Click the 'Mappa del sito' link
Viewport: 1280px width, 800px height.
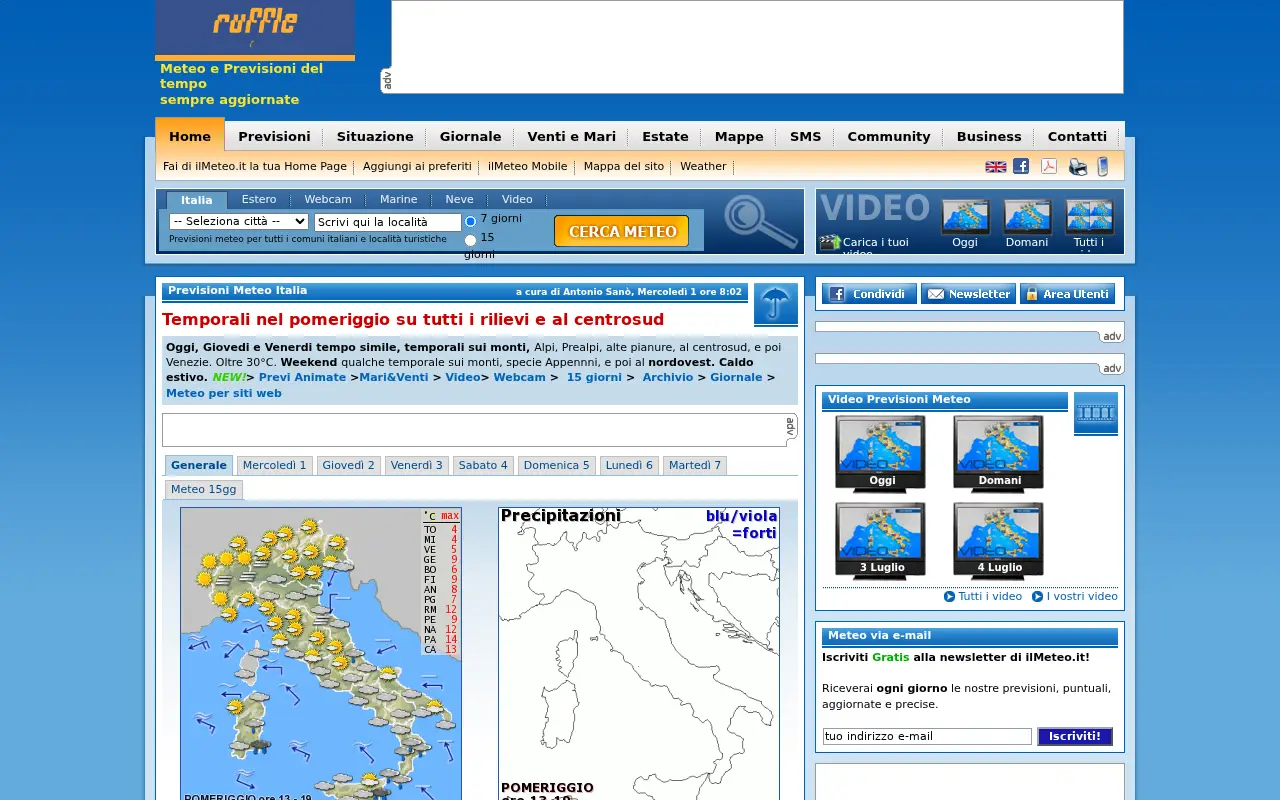click(x=624, y=167)
